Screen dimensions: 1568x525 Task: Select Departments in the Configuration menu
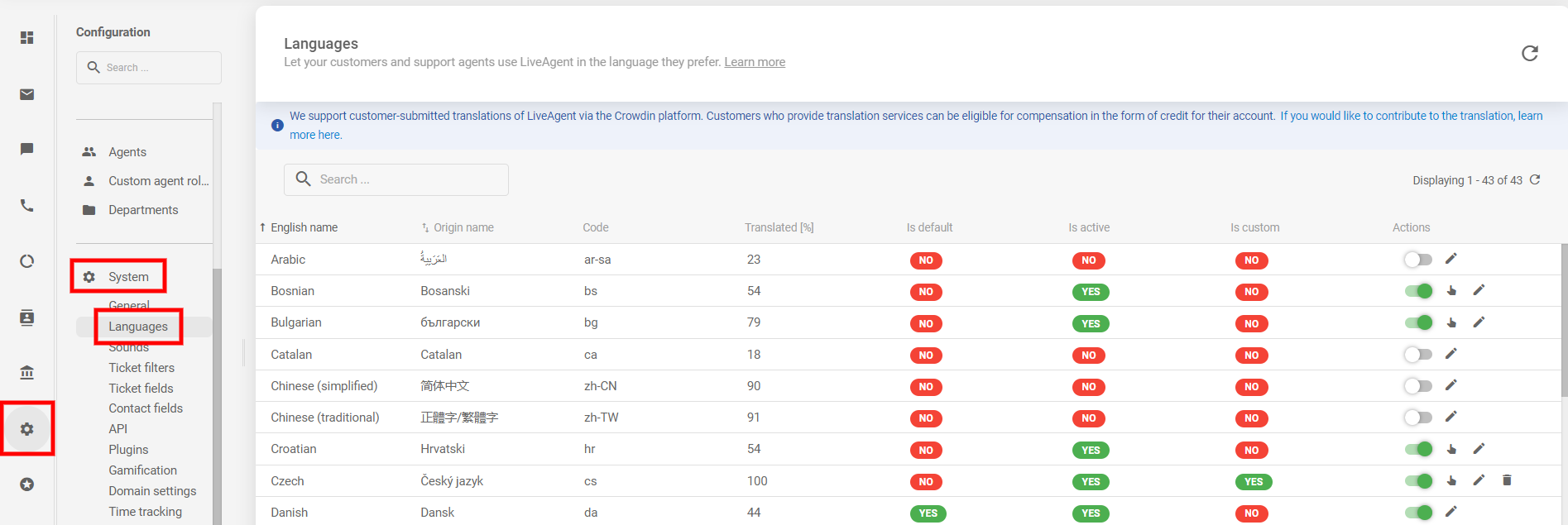coord(143,210)
